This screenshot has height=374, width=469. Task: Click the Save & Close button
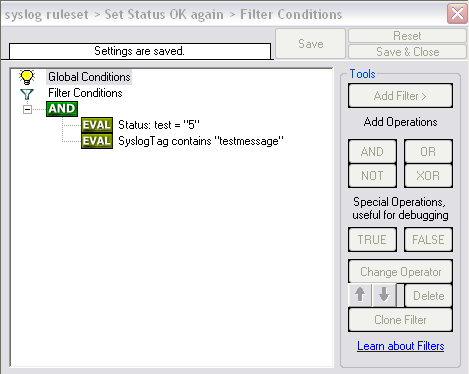[407, 52]
